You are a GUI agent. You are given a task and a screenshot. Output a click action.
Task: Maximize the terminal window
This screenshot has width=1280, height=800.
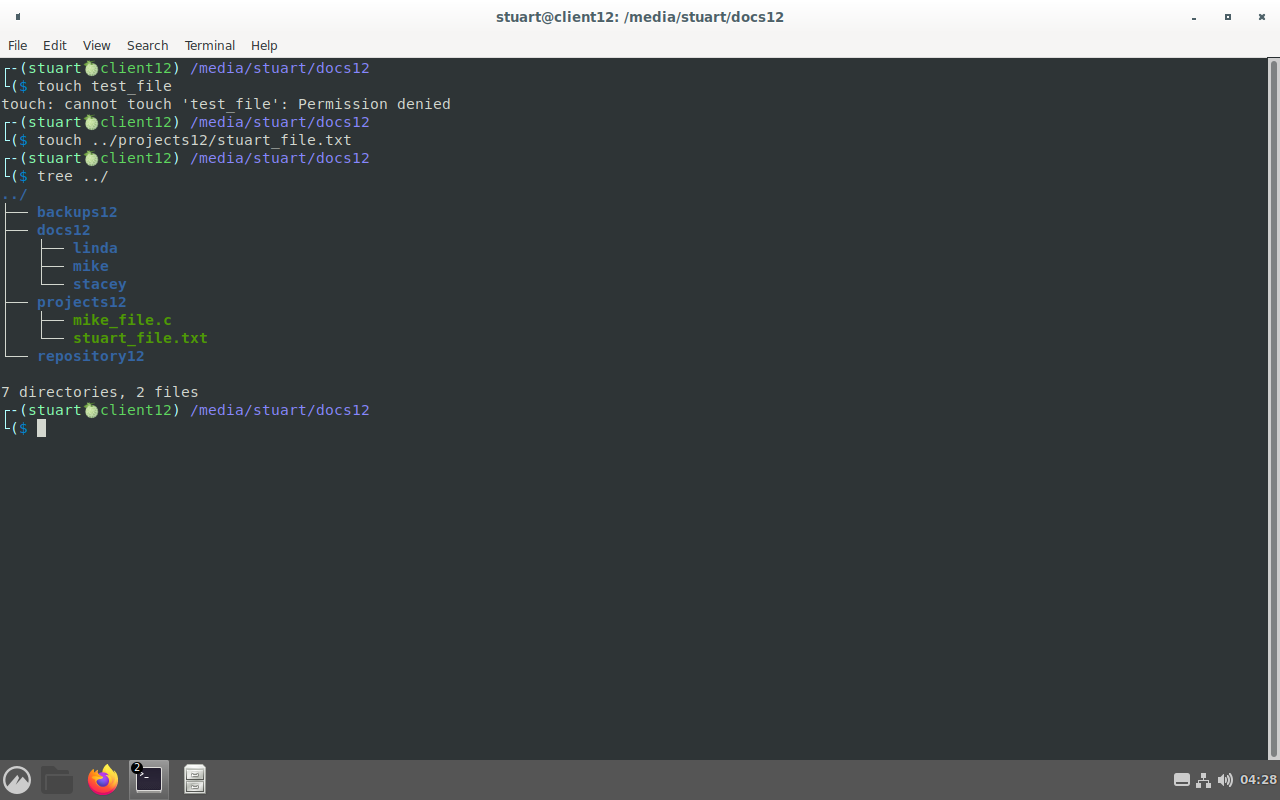[x=1228, y=17]
